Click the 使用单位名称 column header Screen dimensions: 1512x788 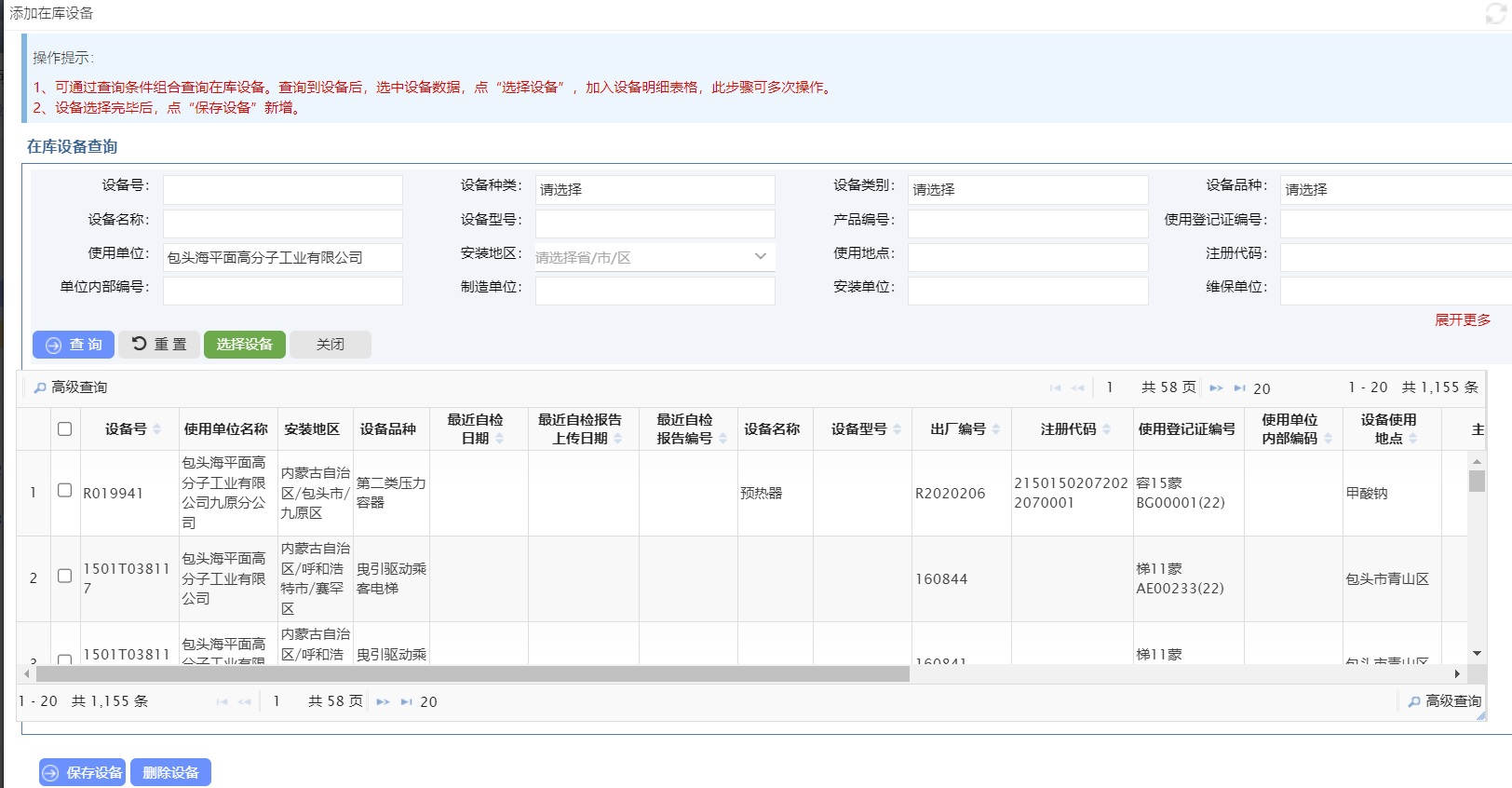[x=225, y=429]
